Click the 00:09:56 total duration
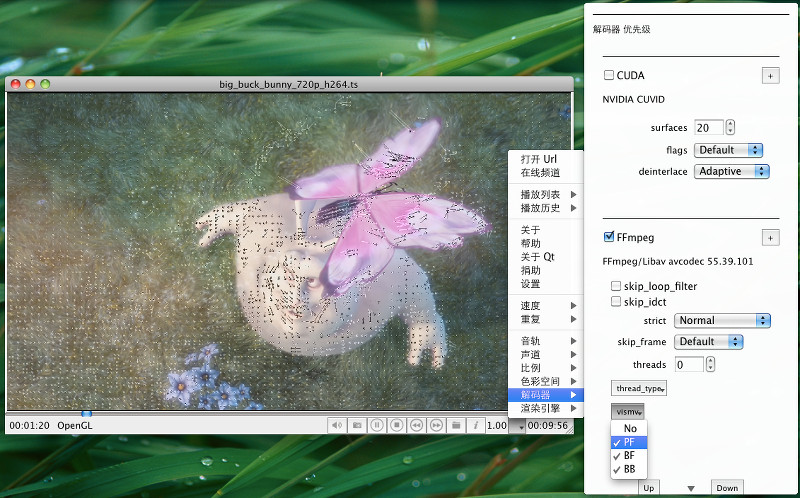This screenshot has height=498, width=800. pos(547,426)
